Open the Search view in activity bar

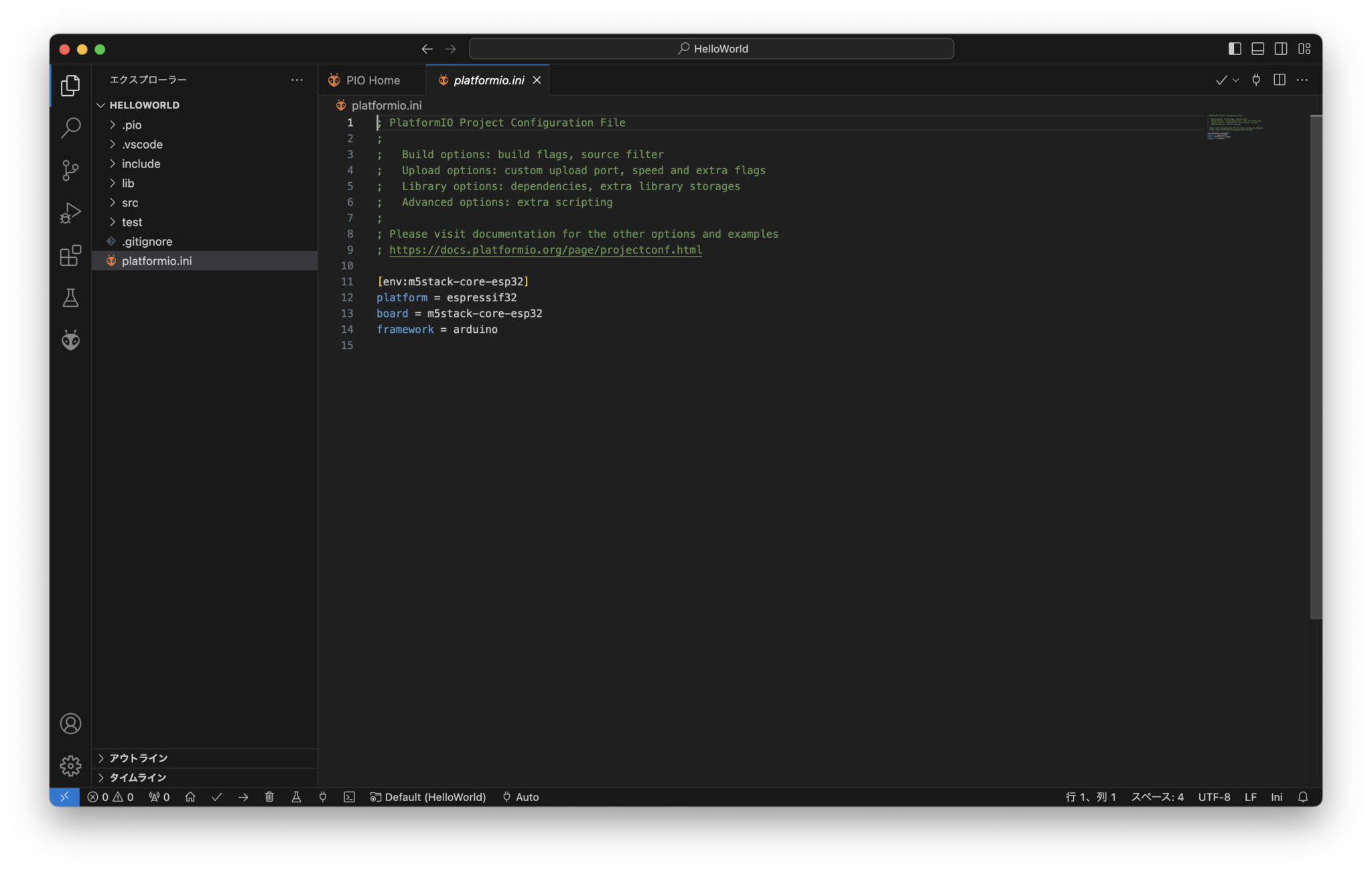click(x=70, y=127)
